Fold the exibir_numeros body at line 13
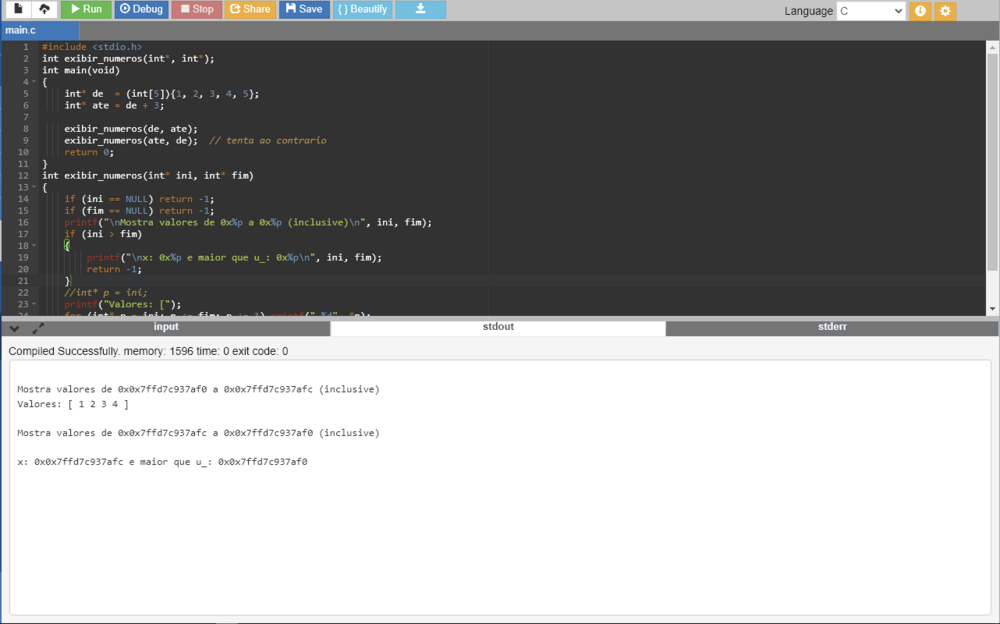 coord(34,187)
